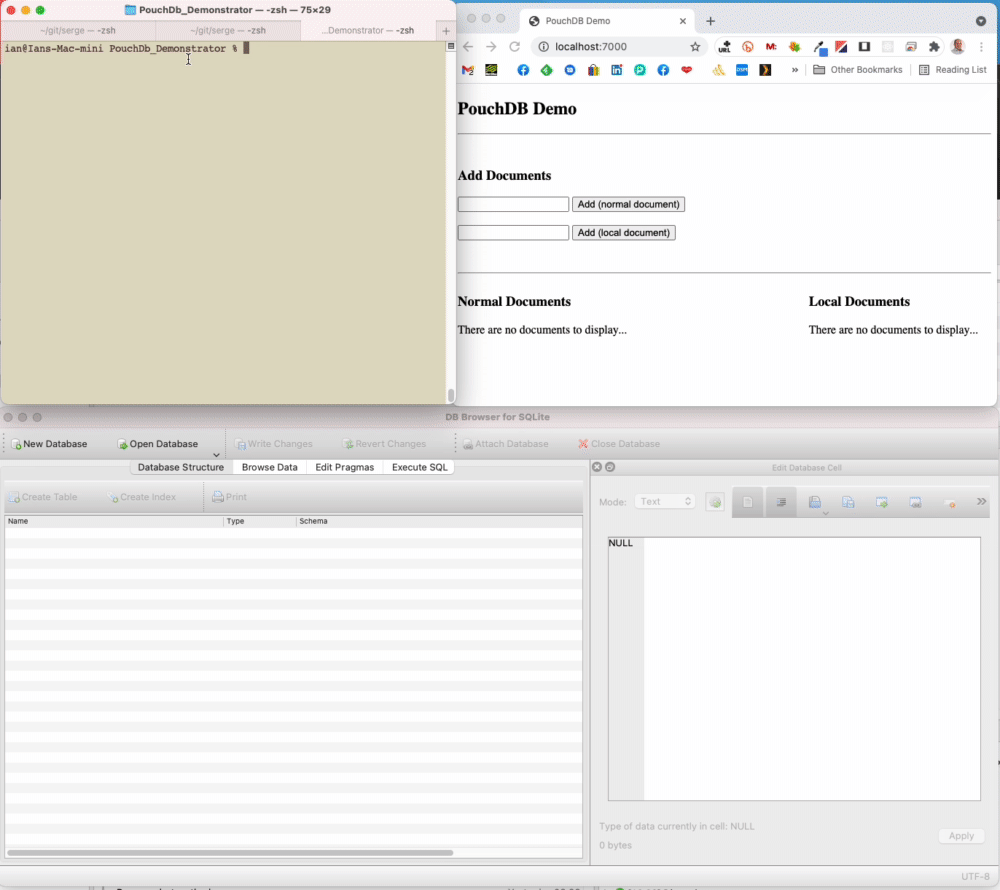1000x890 pixels.
Task: Click the copy icon in cell editor toolbar
Action: coord(848,502)
